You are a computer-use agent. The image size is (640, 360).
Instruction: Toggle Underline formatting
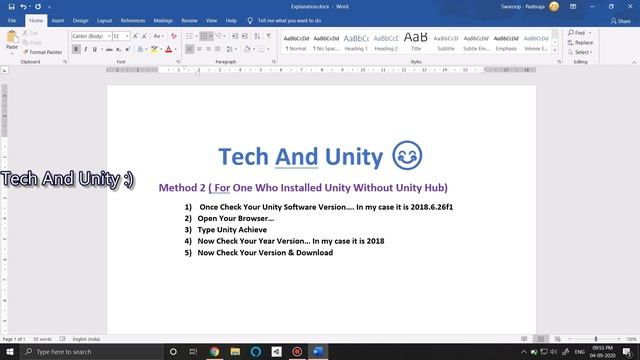click(95, 49)
